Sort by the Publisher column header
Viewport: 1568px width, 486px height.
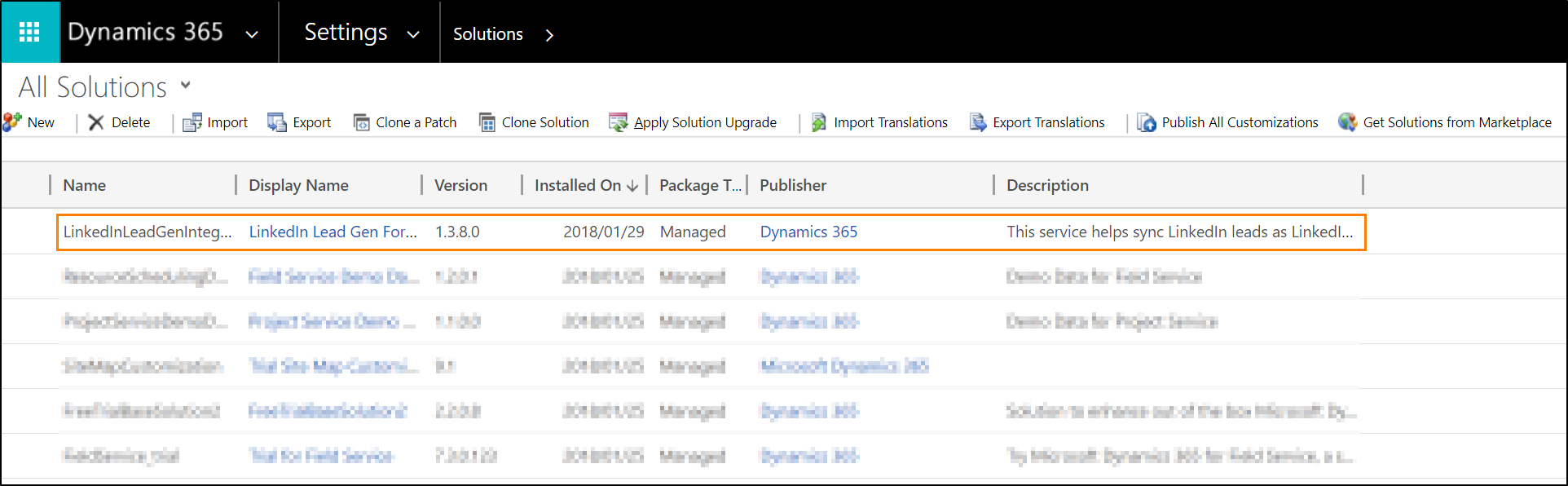793,185
